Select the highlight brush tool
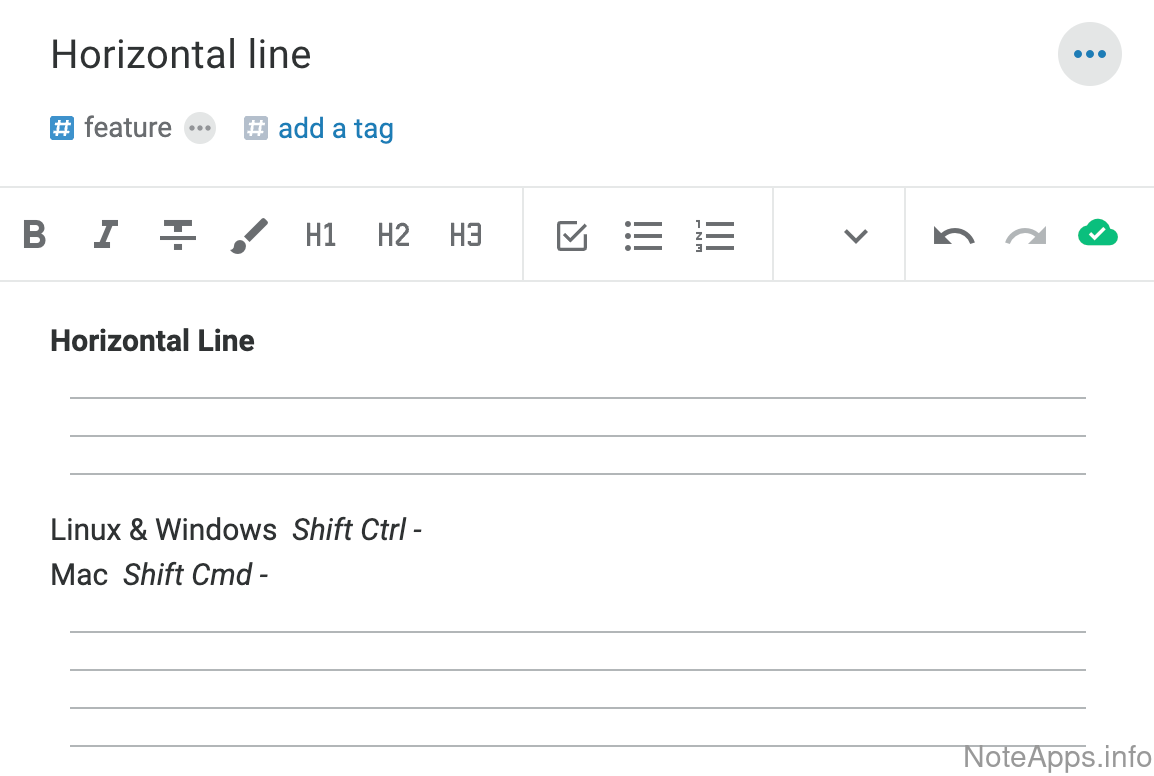The image size is (1154, 776). point(249,235)
